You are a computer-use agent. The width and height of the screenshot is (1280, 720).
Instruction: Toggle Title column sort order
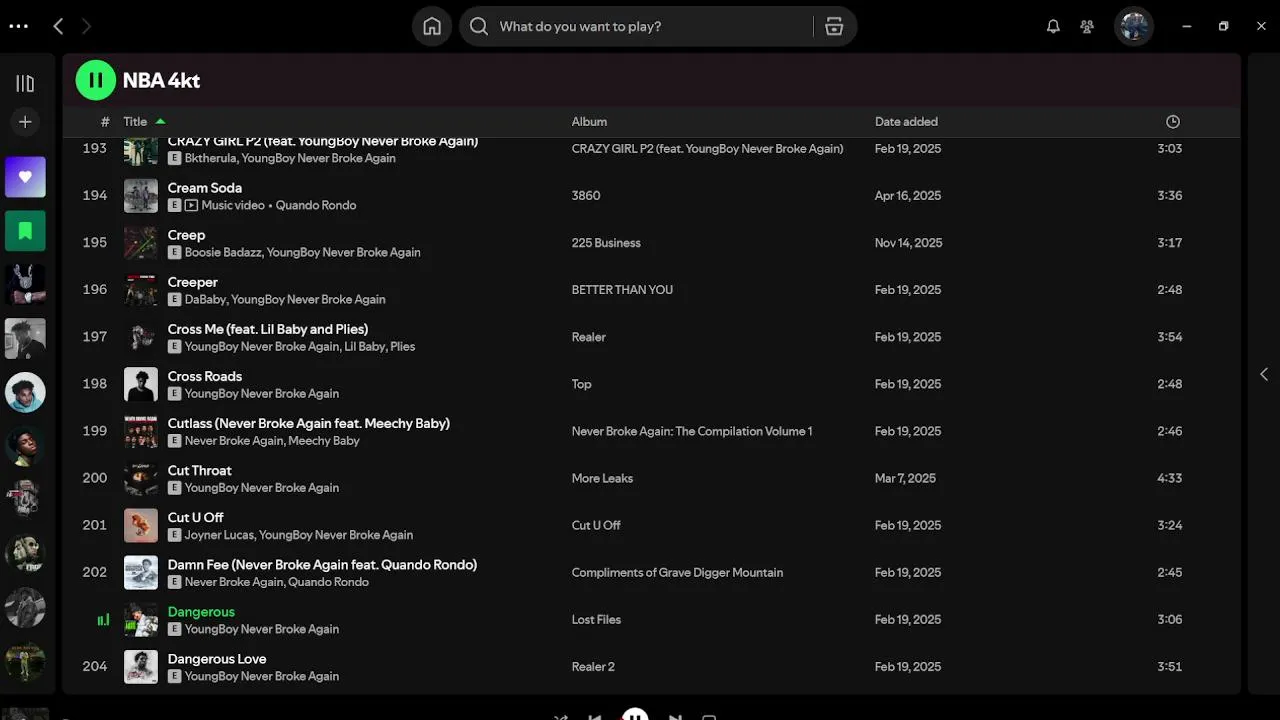click(135, 122)
